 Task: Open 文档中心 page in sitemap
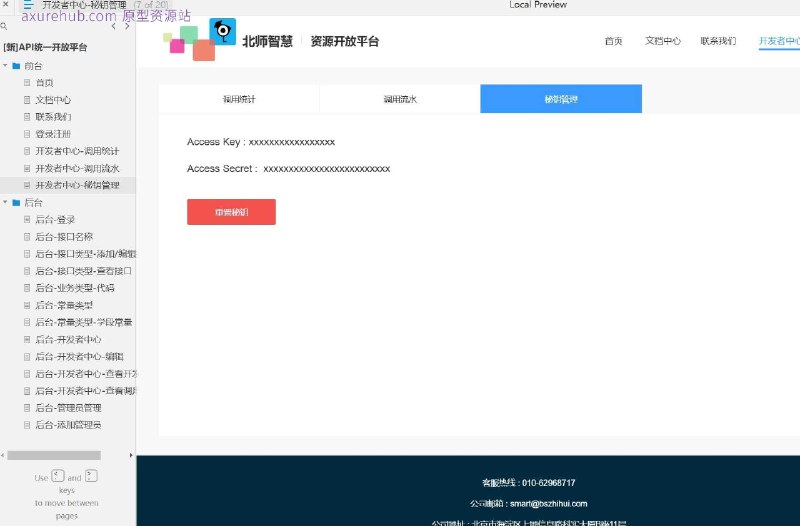53,100
